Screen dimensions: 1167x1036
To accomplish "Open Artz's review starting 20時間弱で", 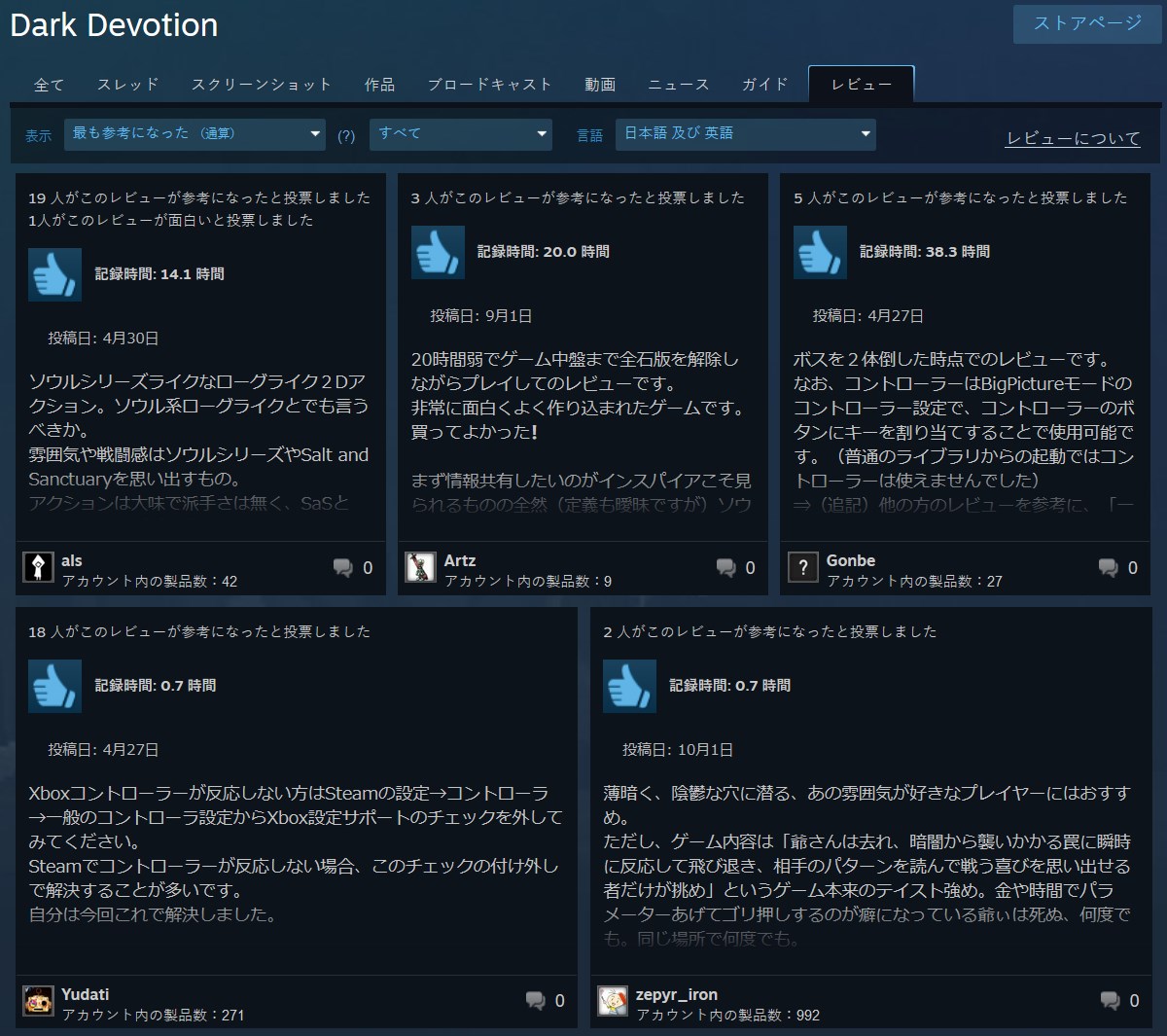I will coord(581,432).
